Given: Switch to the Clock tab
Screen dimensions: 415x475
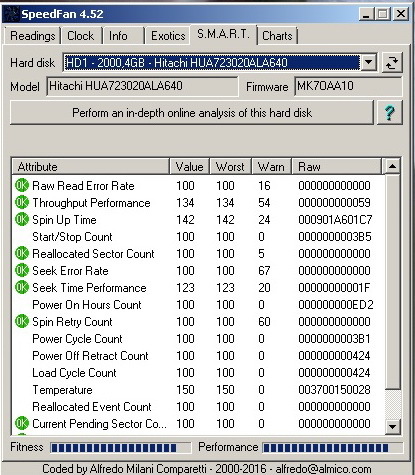Looking at the screenshot, I should [81, 36].
